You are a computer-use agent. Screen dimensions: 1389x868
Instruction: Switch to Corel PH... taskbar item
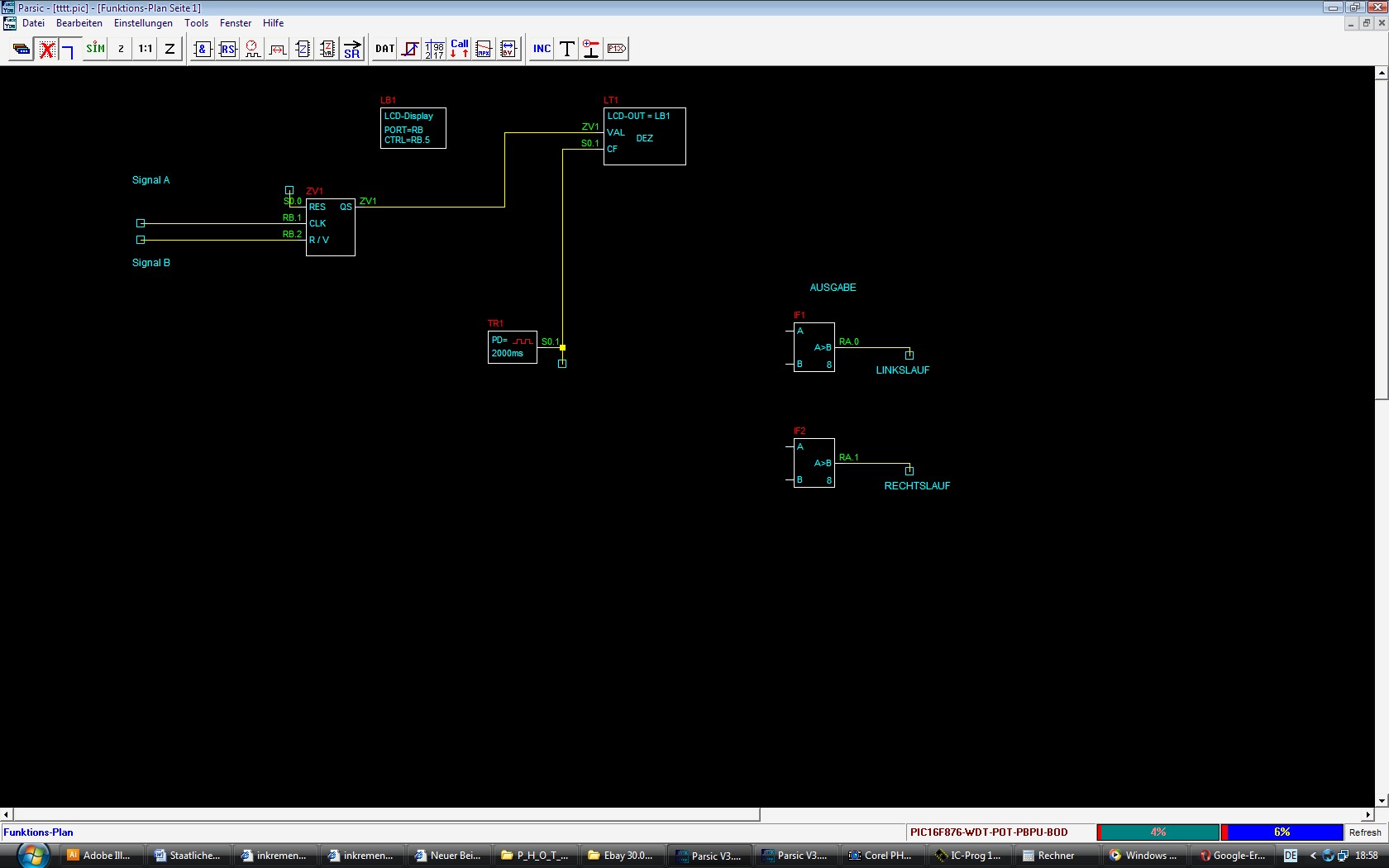pos(881,856)
